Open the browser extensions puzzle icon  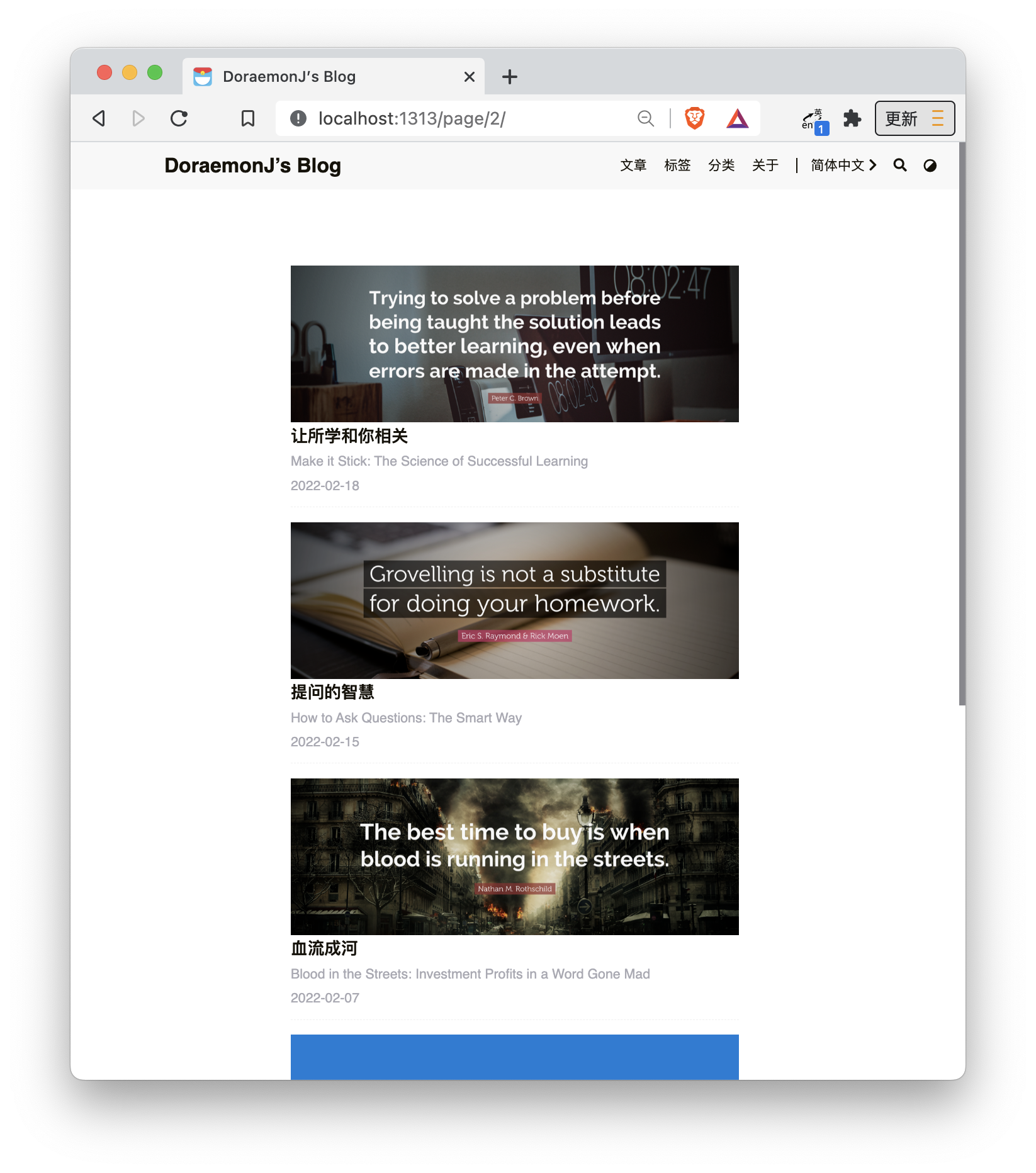(853, 118)
